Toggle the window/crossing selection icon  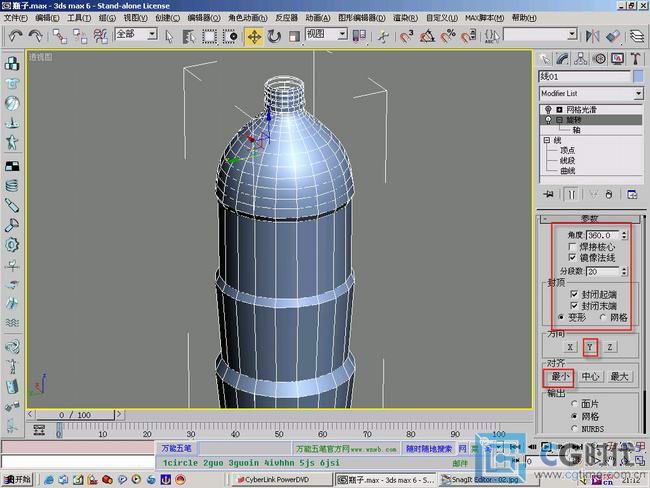tap(230, 36)
